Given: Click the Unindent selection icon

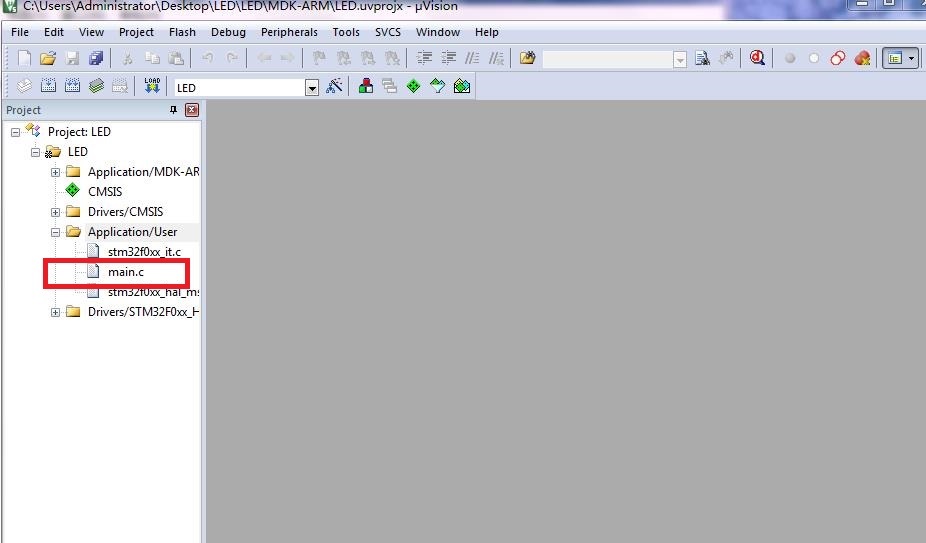Looking at the screenshot, I should point(448,58).
